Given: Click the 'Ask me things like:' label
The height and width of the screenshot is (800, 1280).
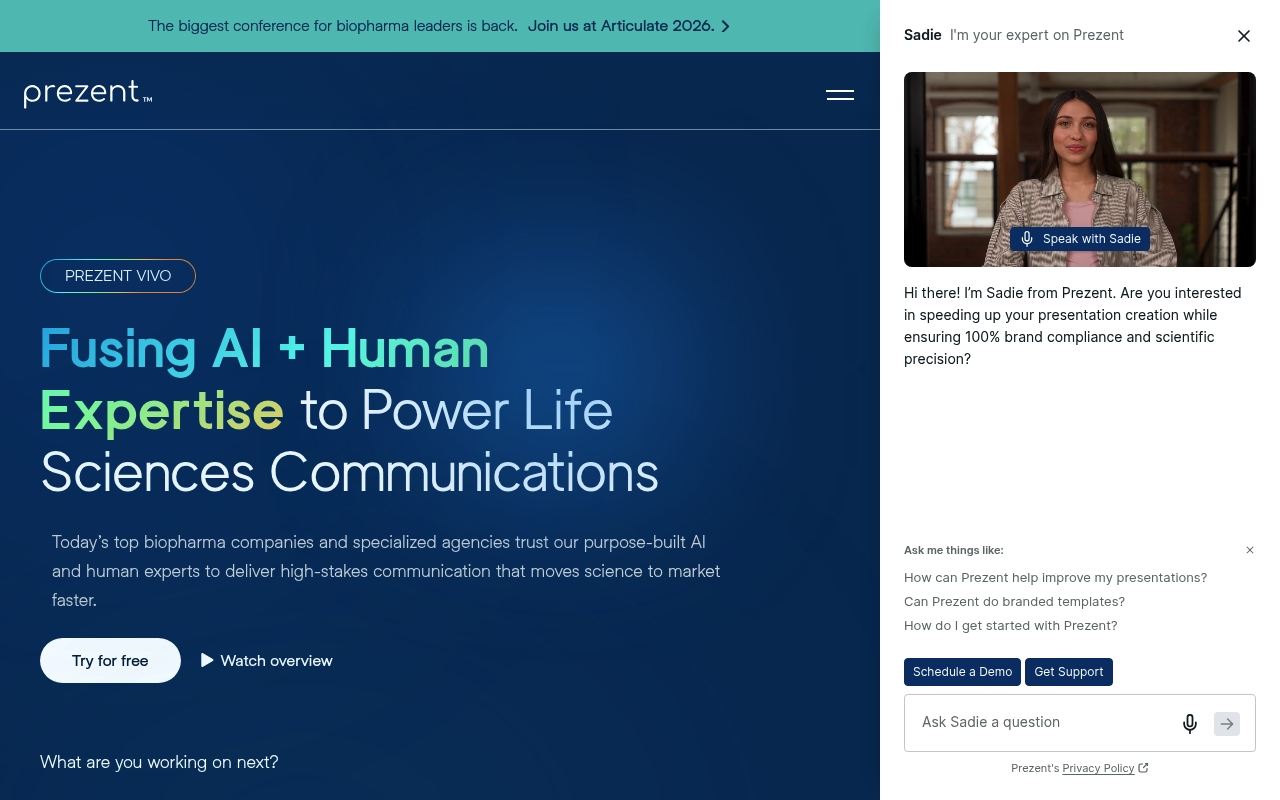Looking at the screenshot, I should point(953,550).
